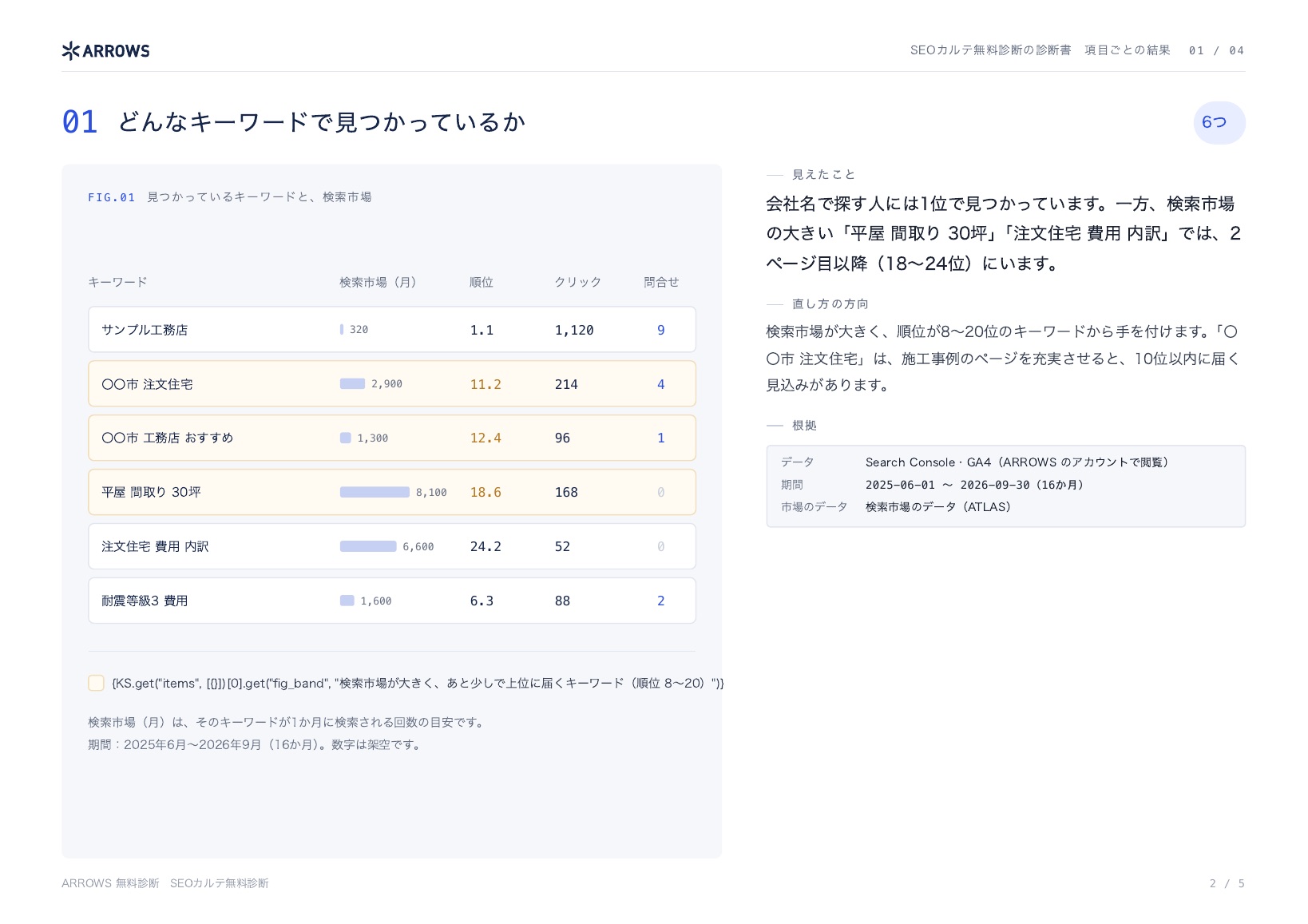This screenshot has width=1308, height=924.
Task: Click the cream legend swatch below the table
Action: 96,683
